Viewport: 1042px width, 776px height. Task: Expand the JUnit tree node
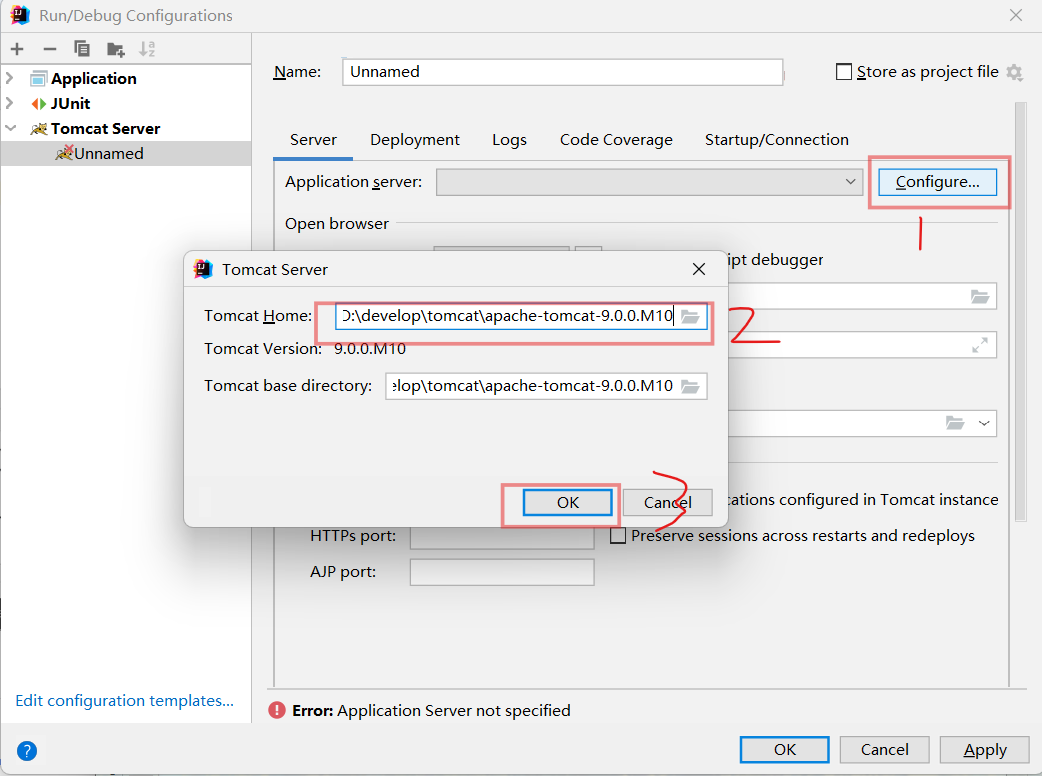pyautogui.click(x=10, y=104)
